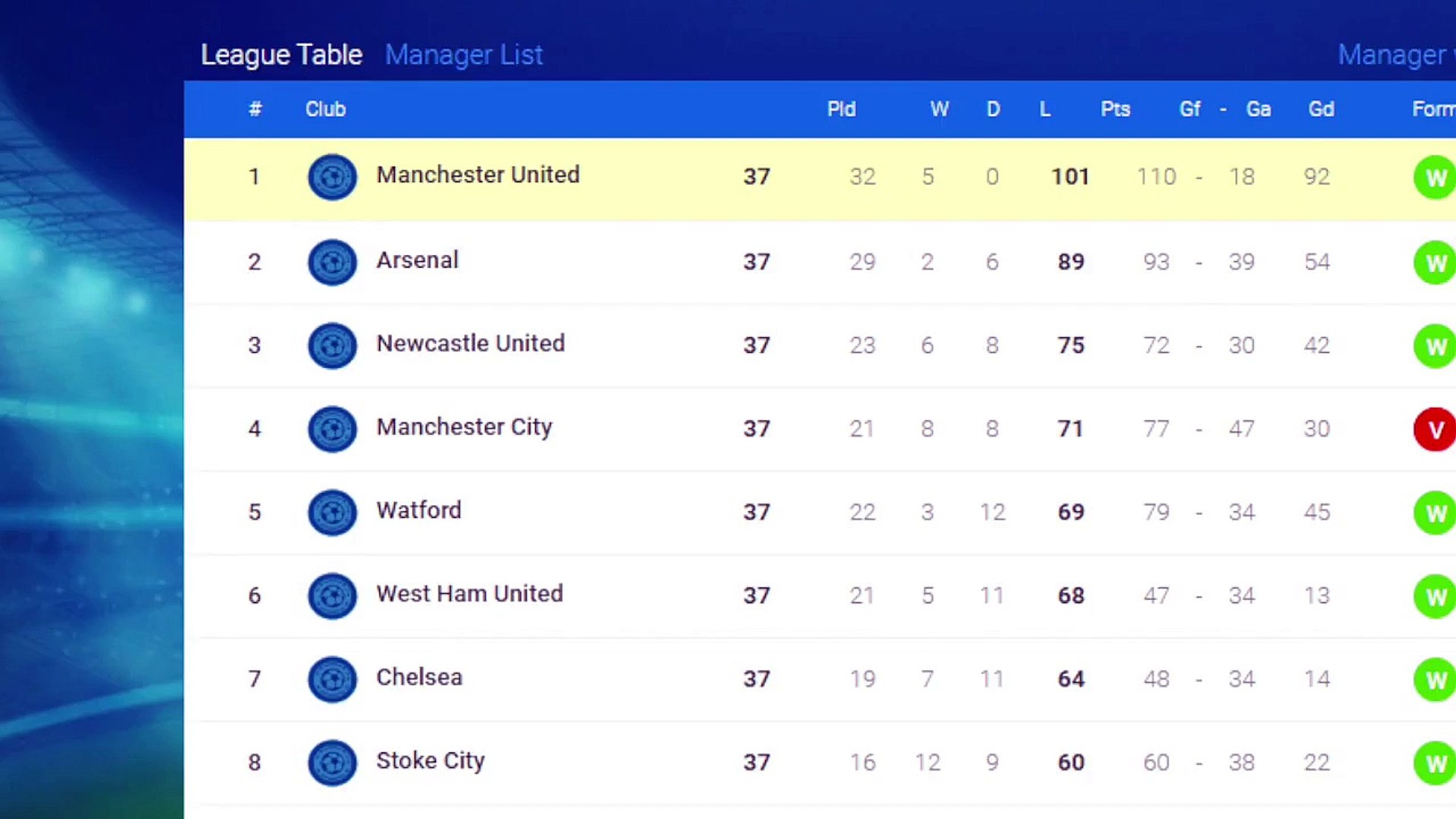
Task: Click the Gd column header
Action: (x=1321, y=109)
